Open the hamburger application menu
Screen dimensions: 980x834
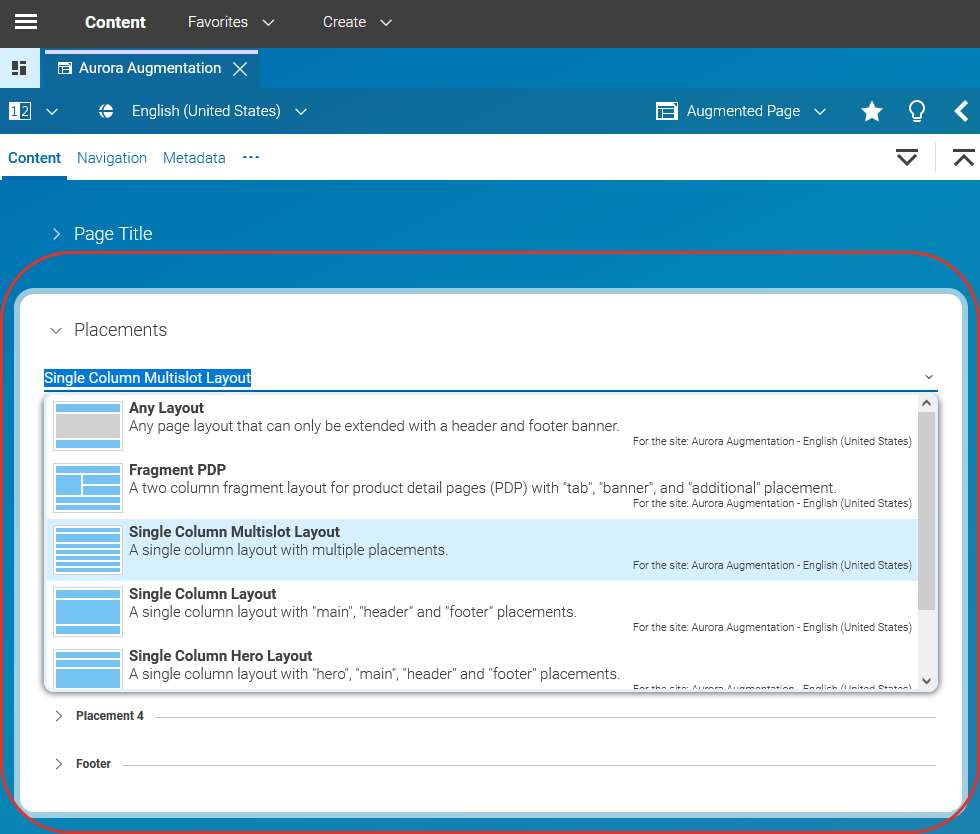(x=25, y=22)
